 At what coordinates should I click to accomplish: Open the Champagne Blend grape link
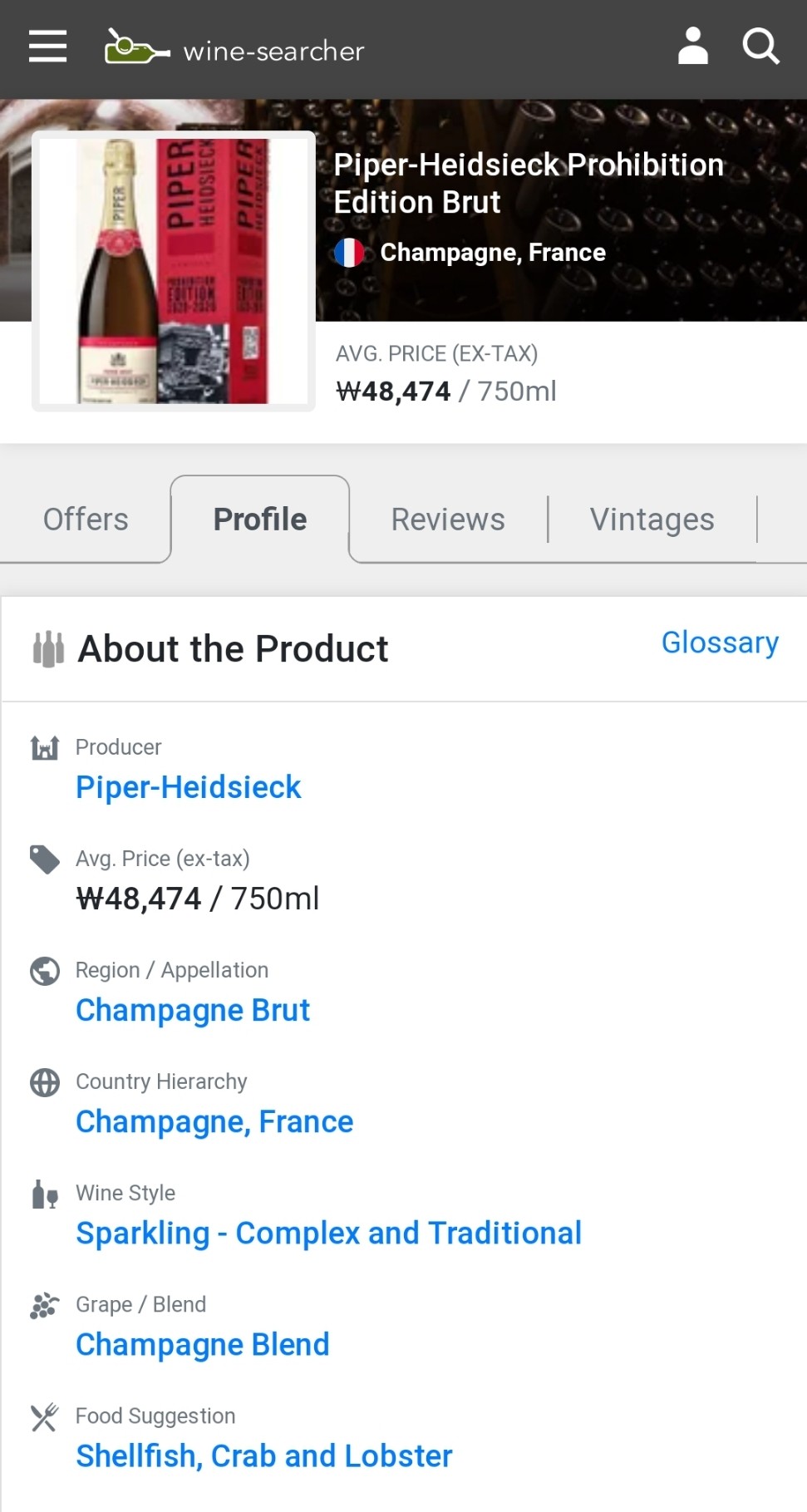(203, 1344)
